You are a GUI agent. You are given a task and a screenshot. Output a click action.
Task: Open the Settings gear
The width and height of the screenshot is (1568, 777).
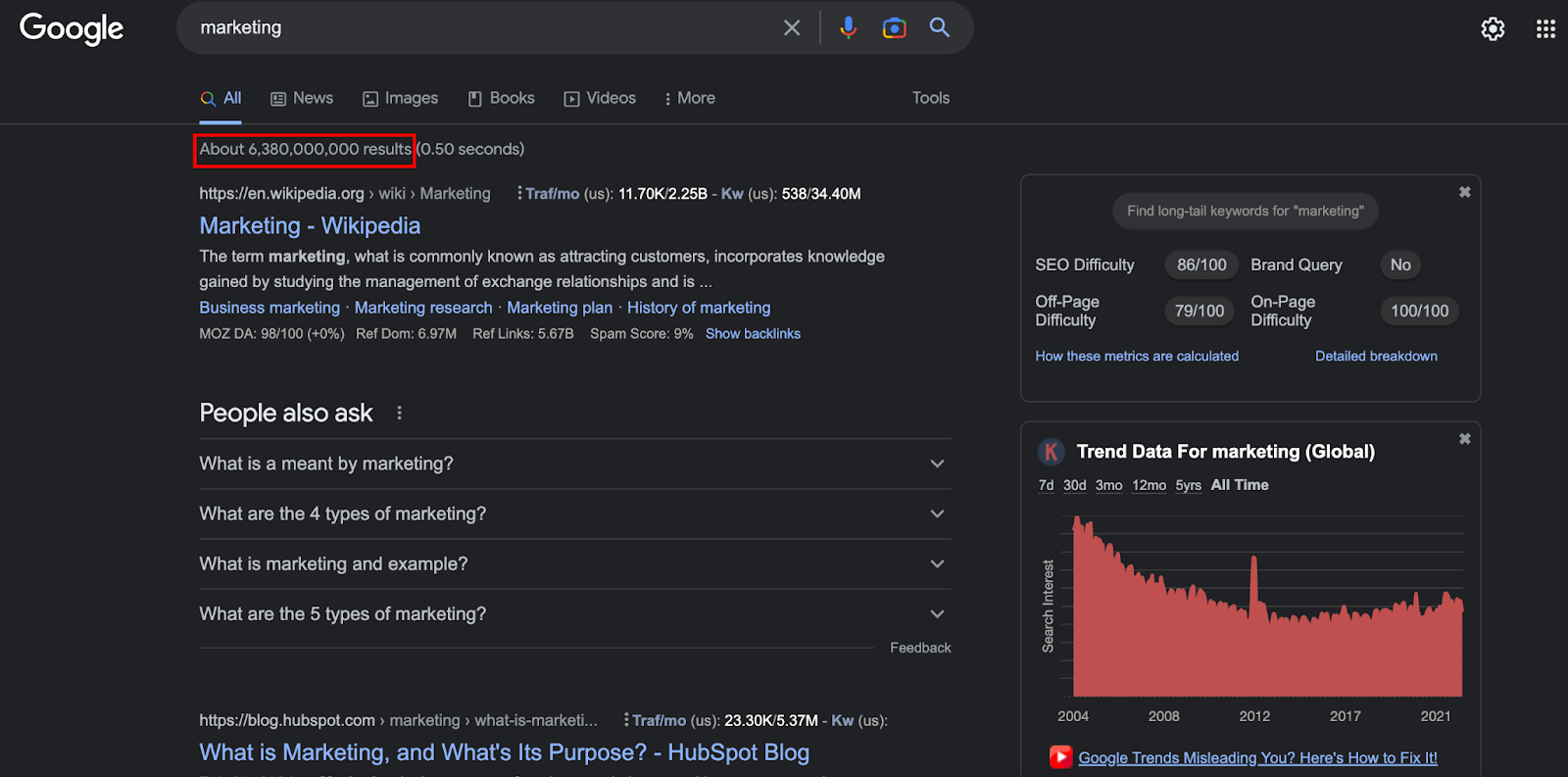click(1493, 29)
